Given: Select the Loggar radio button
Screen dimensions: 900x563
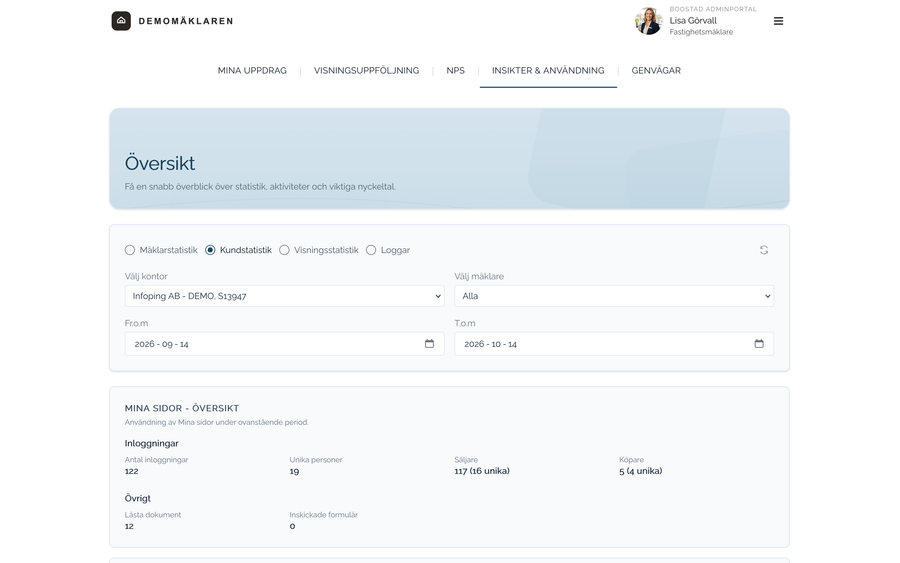Looking at the screenshot, I should (371, 250).
